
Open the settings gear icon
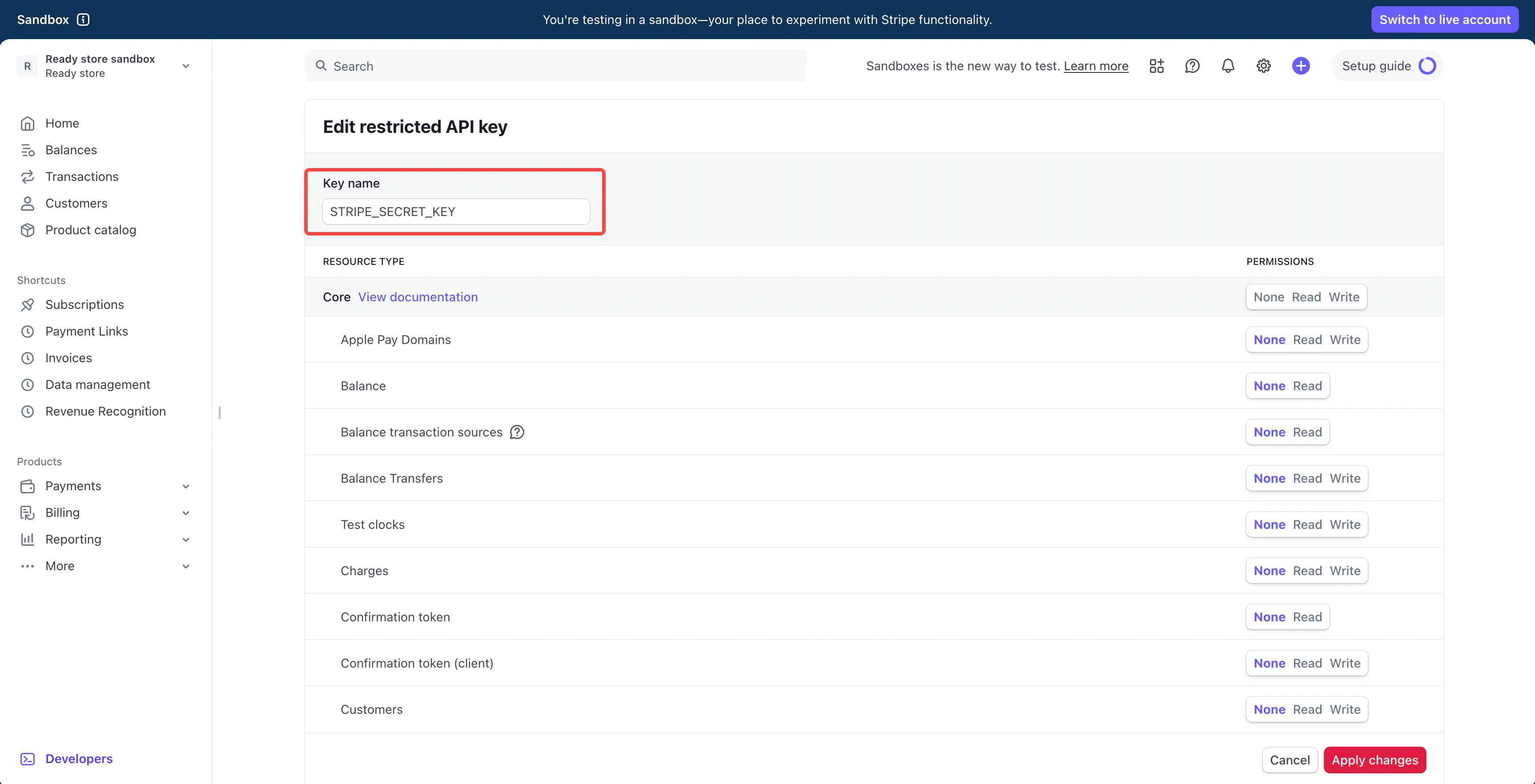[1263, 66]
